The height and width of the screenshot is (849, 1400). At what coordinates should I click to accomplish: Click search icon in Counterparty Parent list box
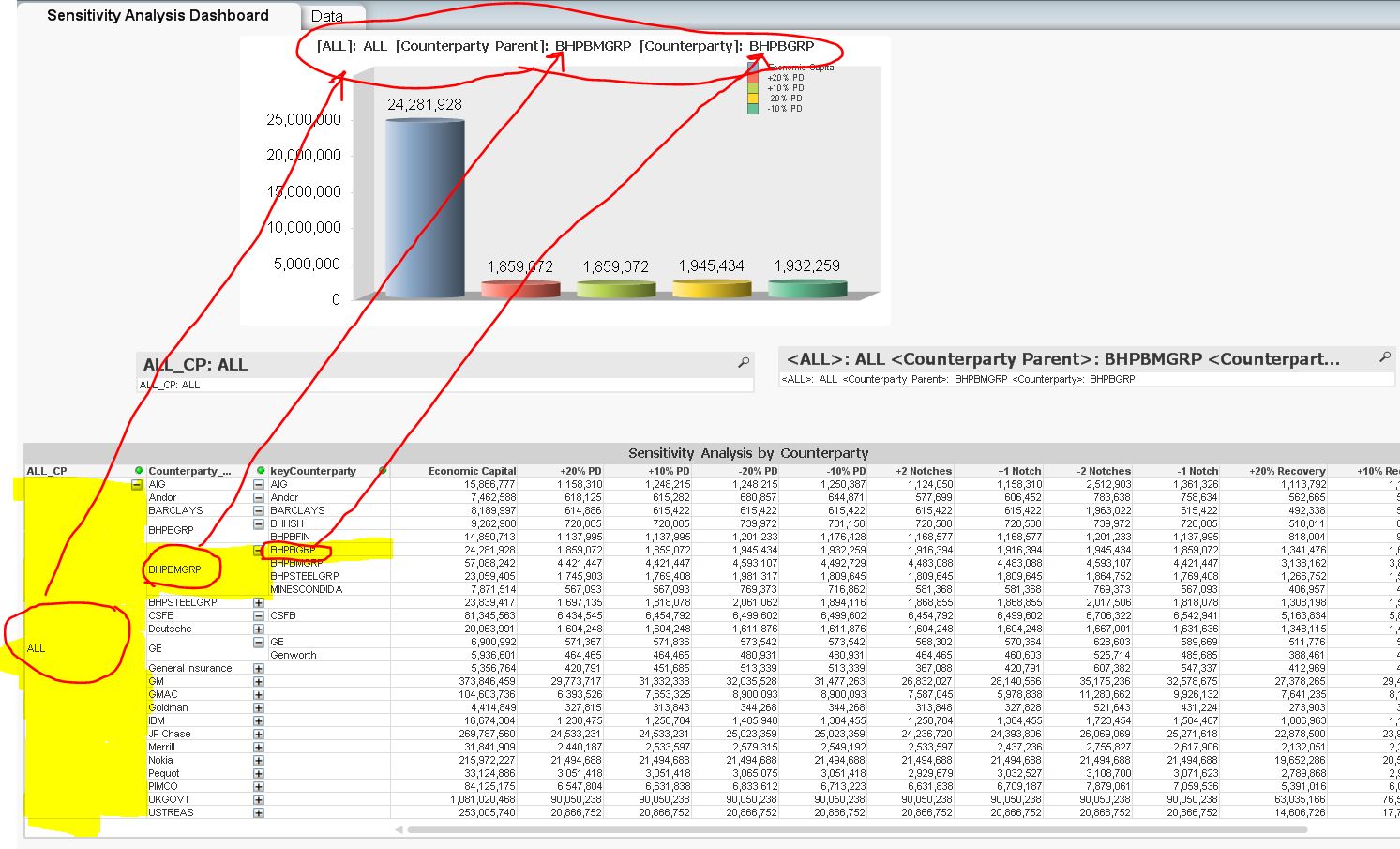(x=1384, y=357)
